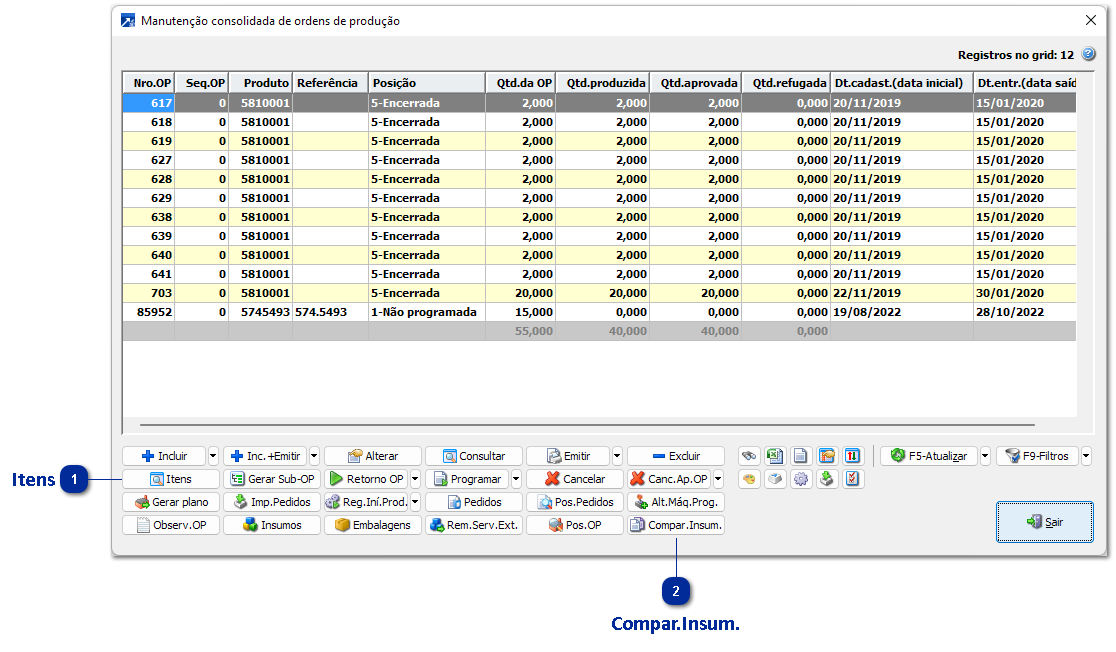This screenshot has height=652, width=1116.
Task: Click the green download arrow icon
Action: pyautogui.click(x=827, y=479)
